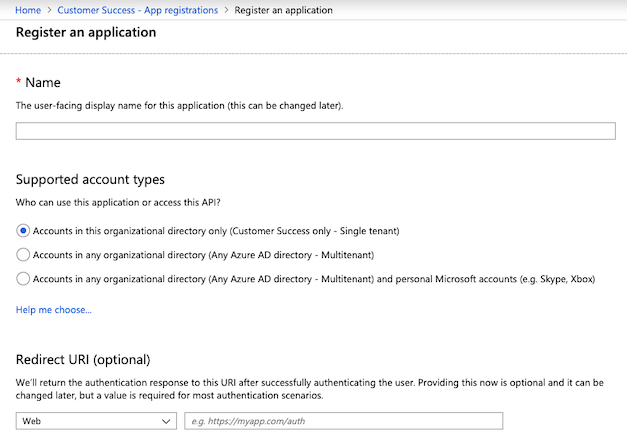Click the down arrow on Web dropdown
The width and height of the screenshot is (627, 437).
click(165, 421)
